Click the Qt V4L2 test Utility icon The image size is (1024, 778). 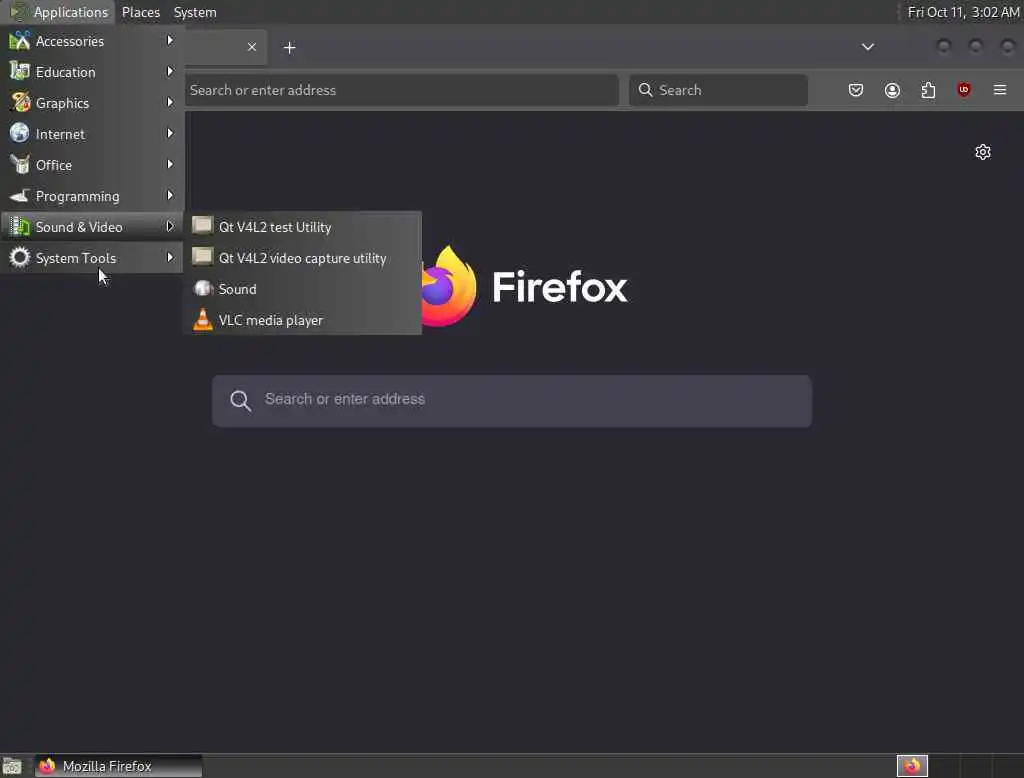tap(202, 225)
